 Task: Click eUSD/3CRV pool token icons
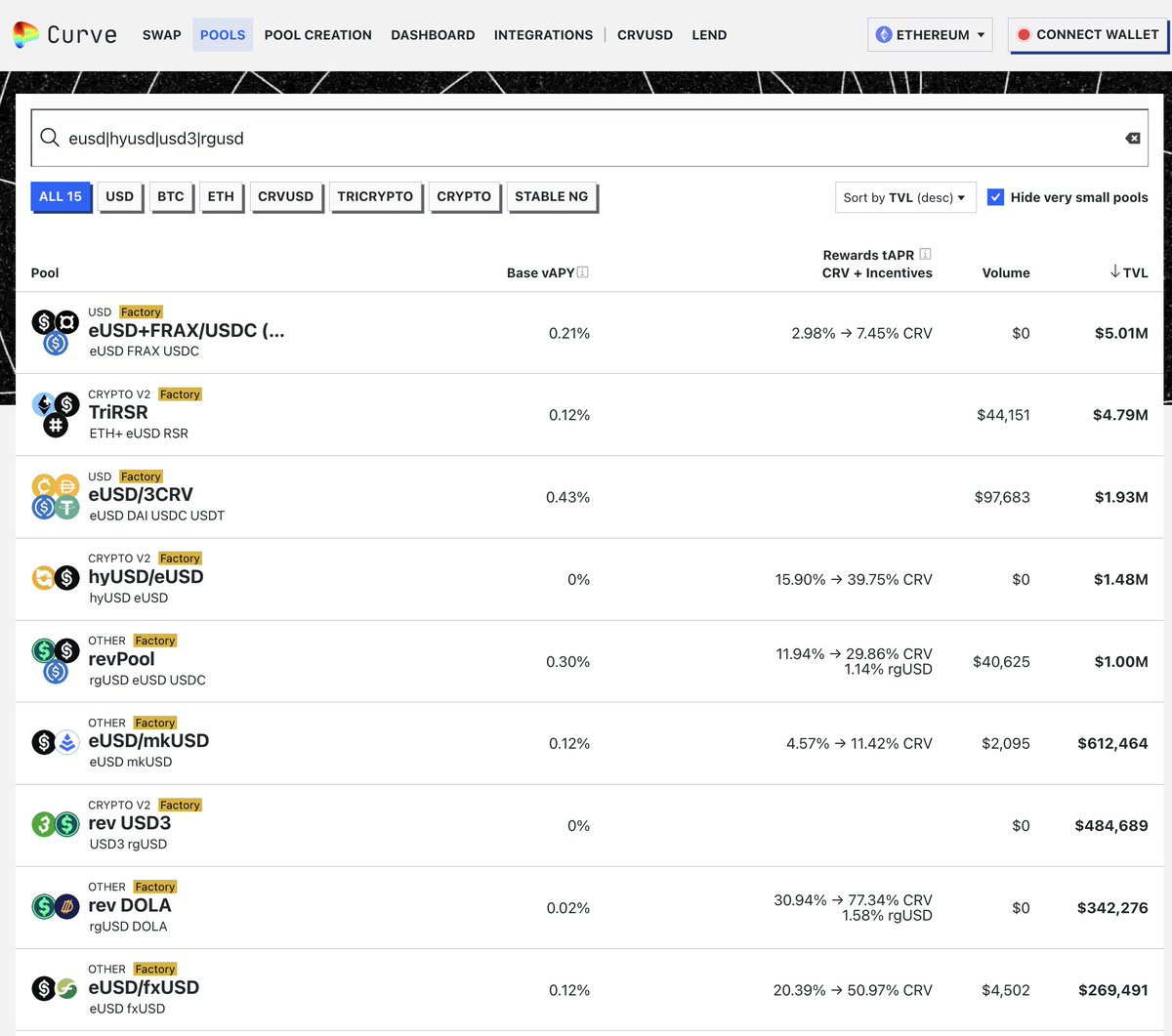coord(55,496)
